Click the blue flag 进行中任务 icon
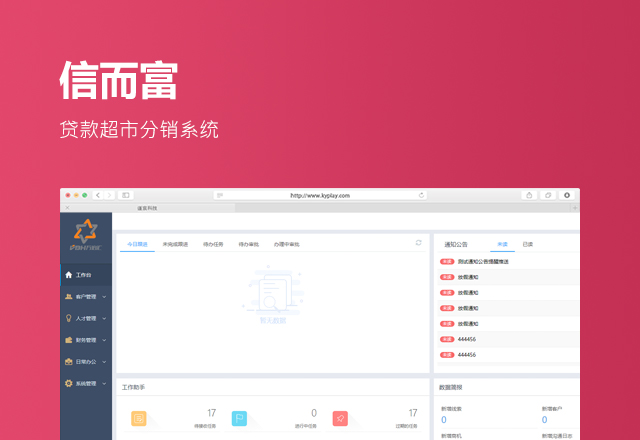This screenshot has height=440, width=640. pyautogui.click(x=239, y=418)
